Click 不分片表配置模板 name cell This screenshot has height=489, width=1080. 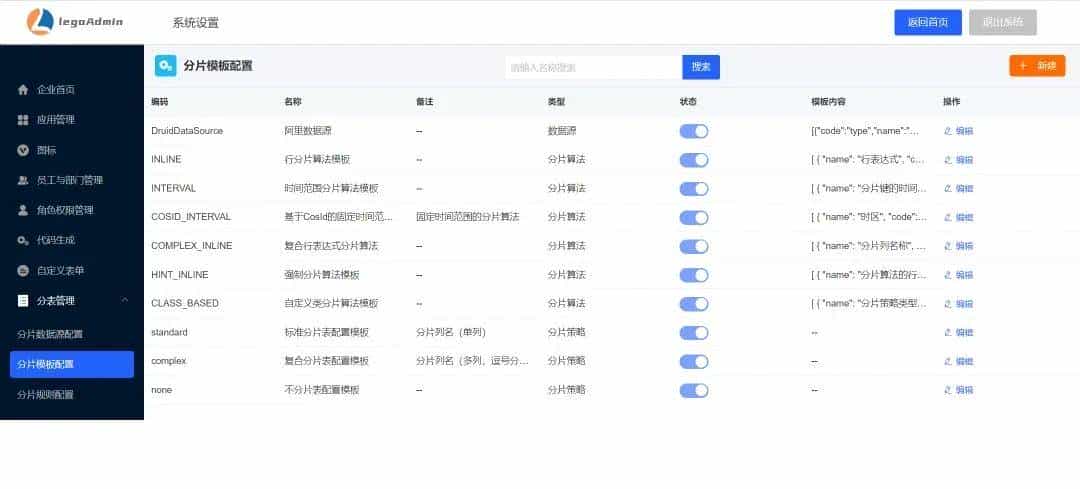pos(322,391)
